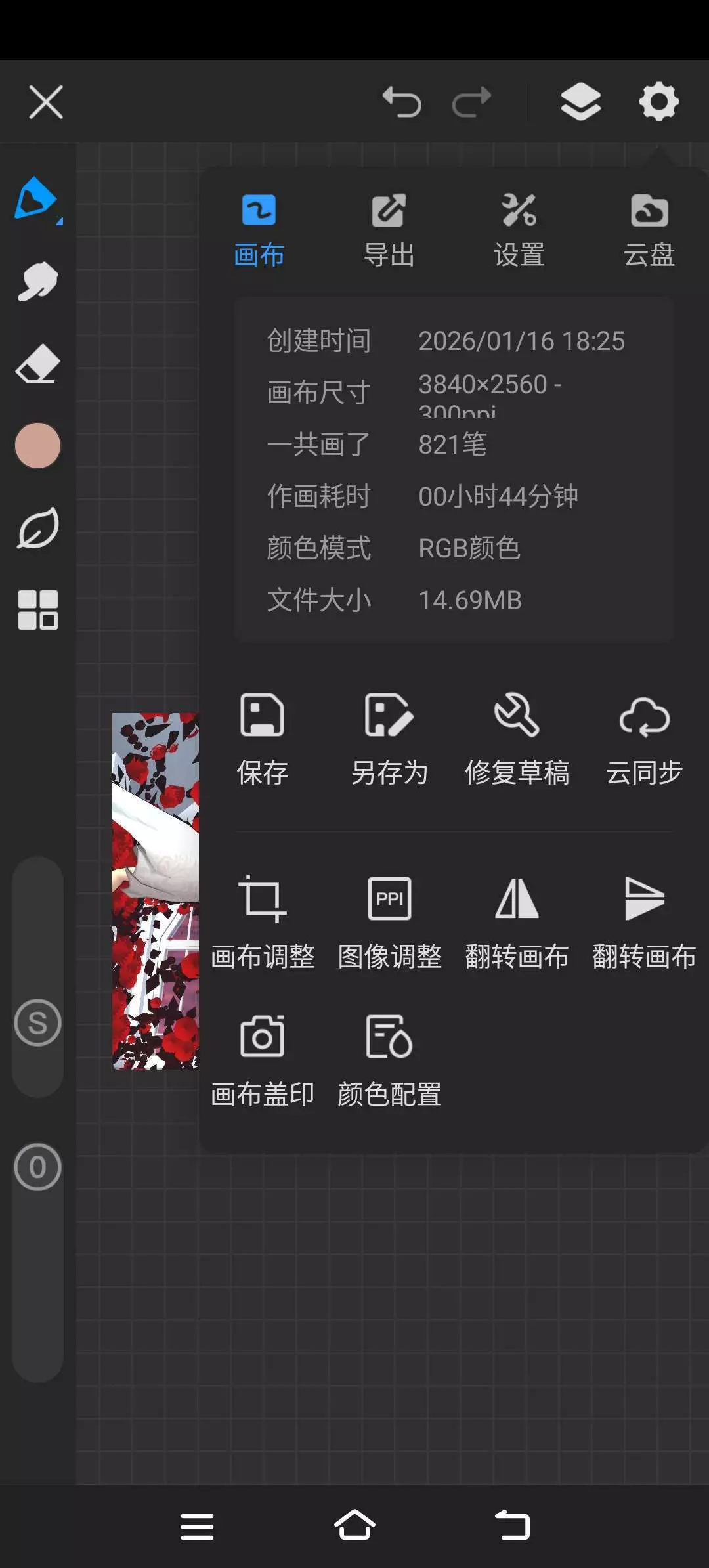Image resolution: width=709 pixels, height=1568 pixels.
Task: Click 保存 to save the canvas
Action: click(x=263, y=739)
